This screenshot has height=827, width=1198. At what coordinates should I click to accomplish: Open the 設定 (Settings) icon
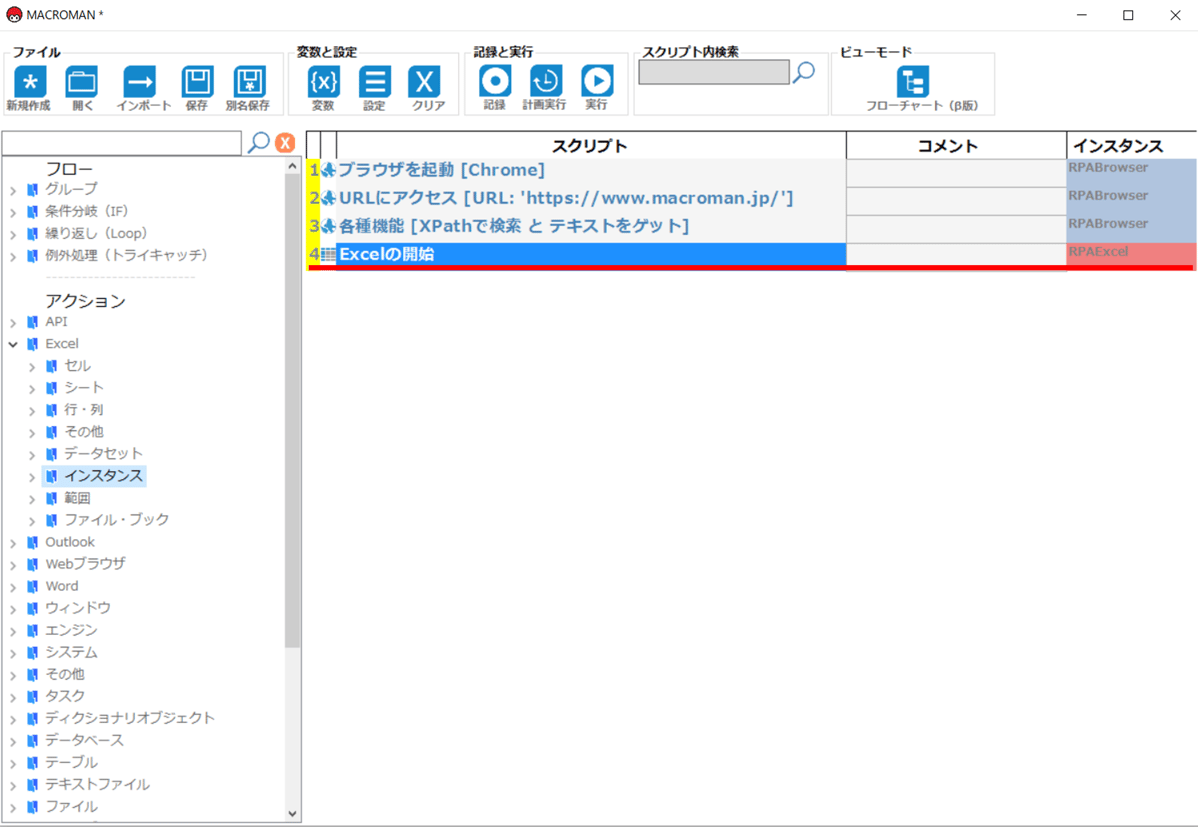click(x=374, y=81)
